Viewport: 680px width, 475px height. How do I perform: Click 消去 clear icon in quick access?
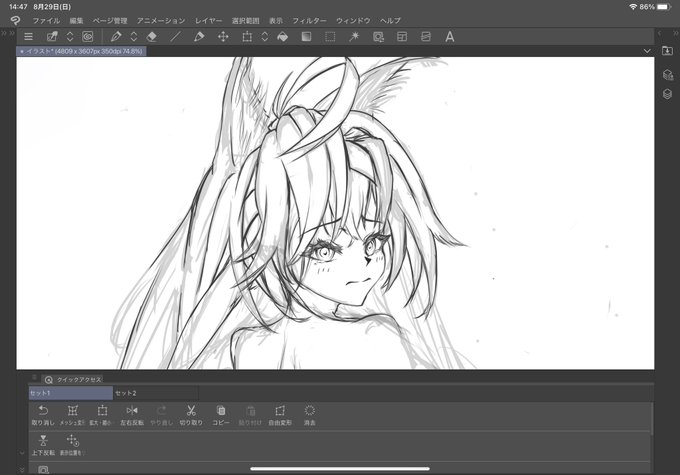[x=310, y=415]
